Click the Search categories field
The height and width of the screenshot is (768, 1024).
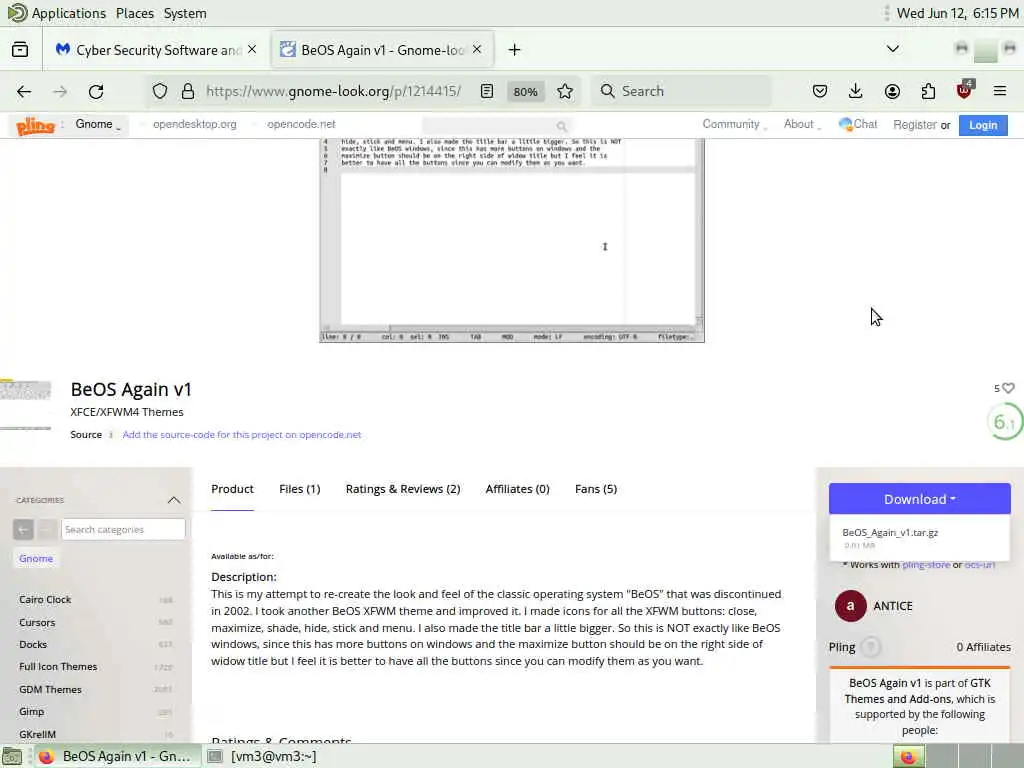tap(123, 530)
